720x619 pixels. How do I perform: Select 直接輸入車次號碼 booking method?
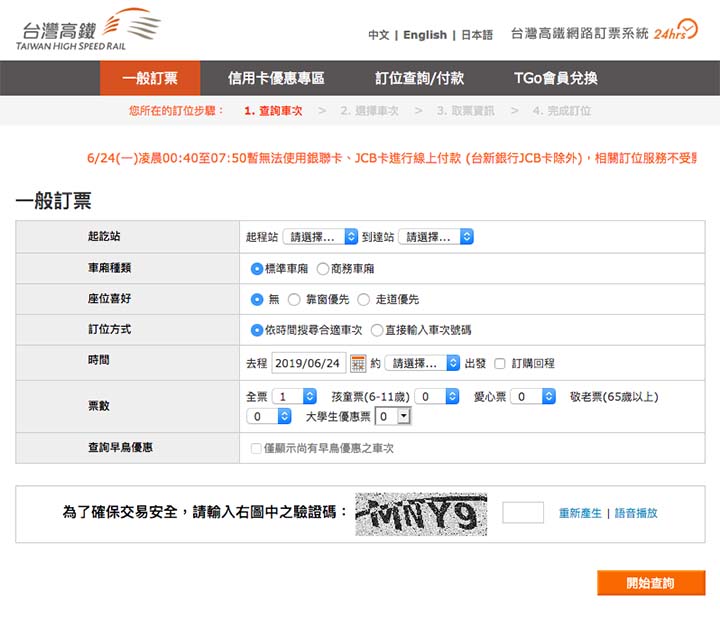pyautogui.click(x=377, y=330)
